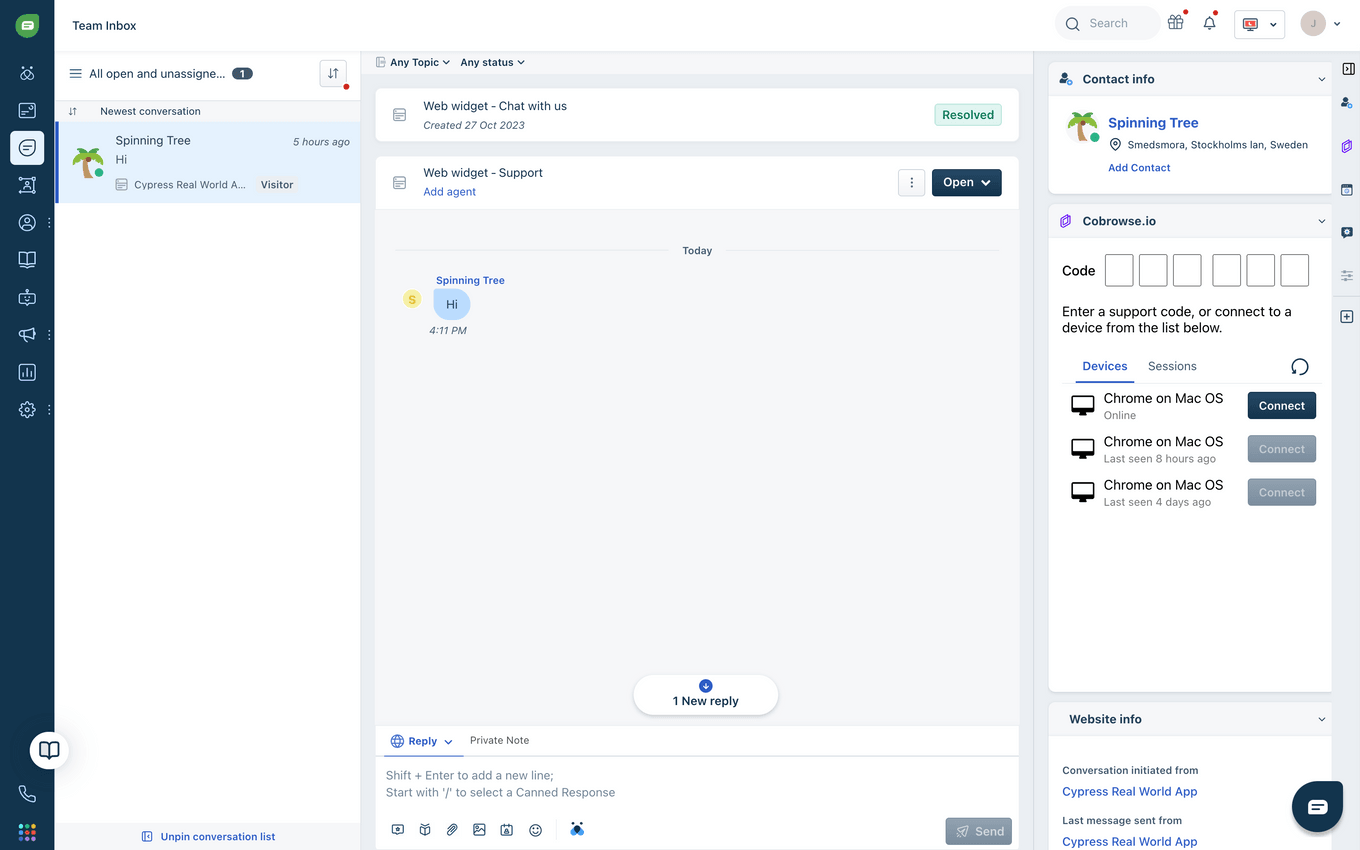Switch to the Private Note tab
Screen dimensions: 1360x850
pyautogui.click(x=499, y=741)
